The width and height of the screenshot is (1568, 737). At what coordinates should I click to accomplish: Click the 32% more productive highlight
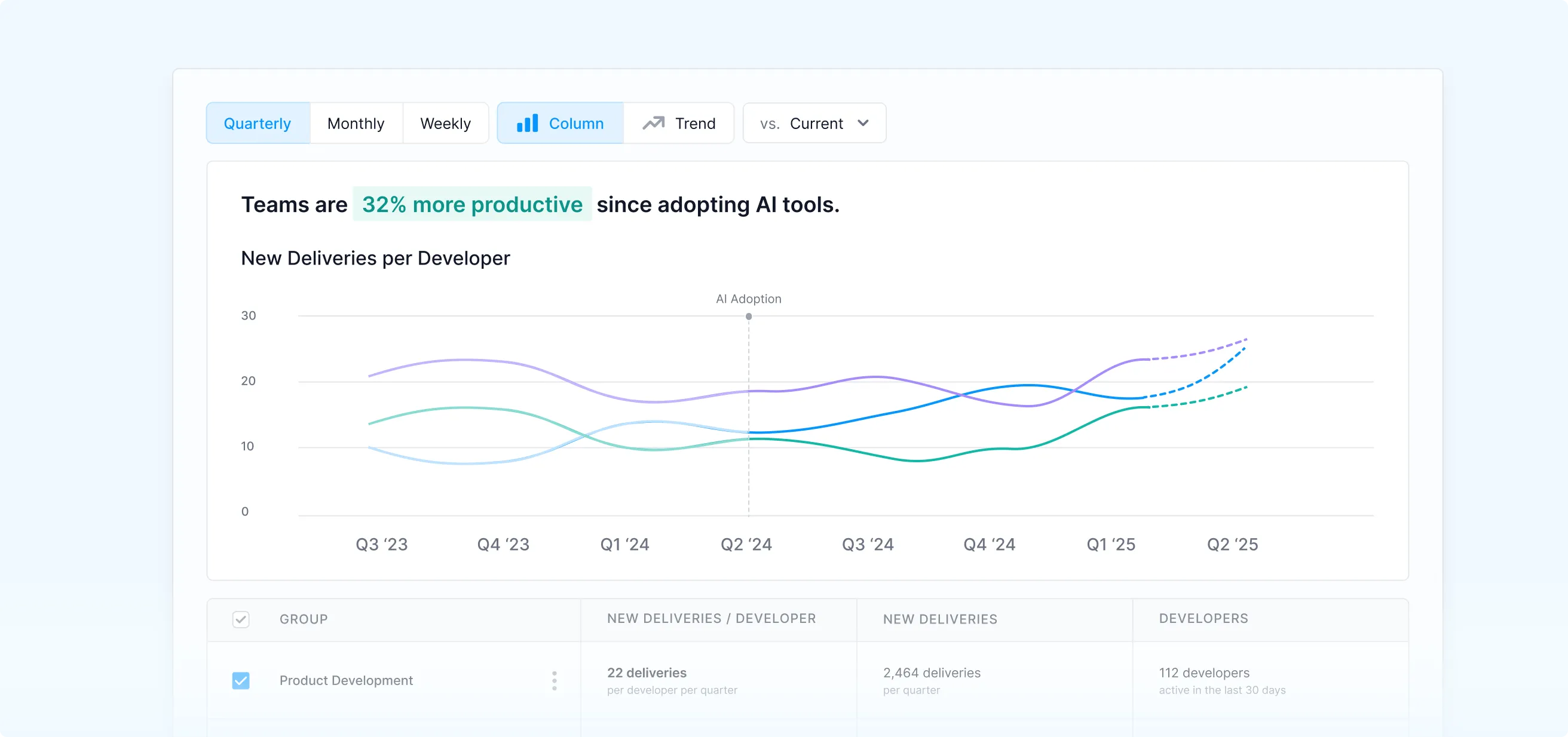(471, 204)
